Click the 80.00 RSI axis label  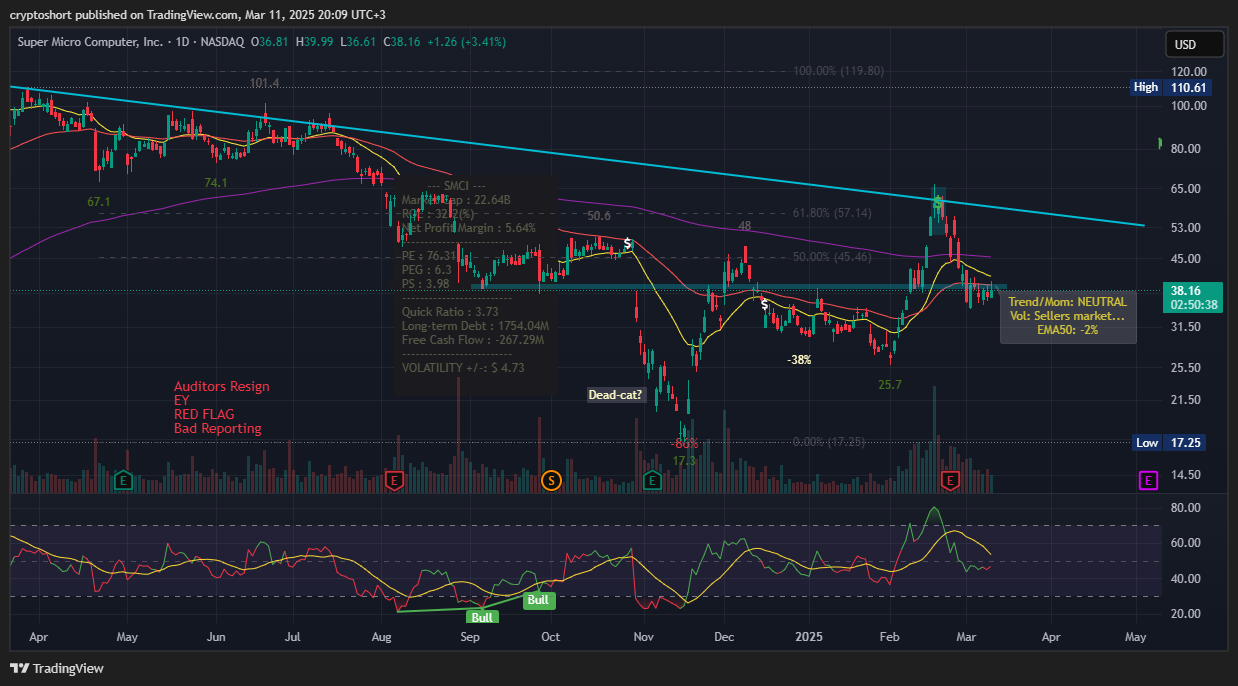(1184, 508)
